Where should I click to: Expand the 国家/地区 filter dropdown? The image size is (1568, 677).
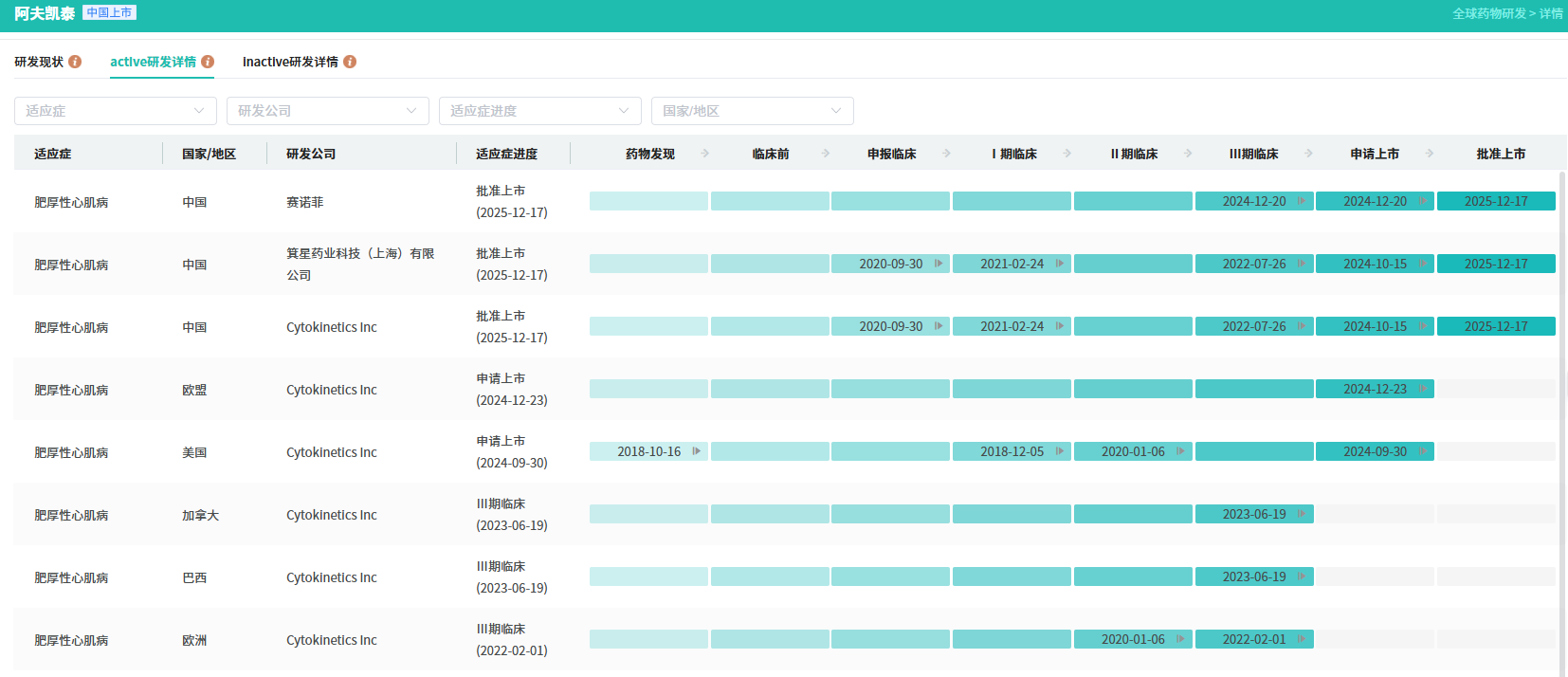pyautogui.click(x=752, y=111)
